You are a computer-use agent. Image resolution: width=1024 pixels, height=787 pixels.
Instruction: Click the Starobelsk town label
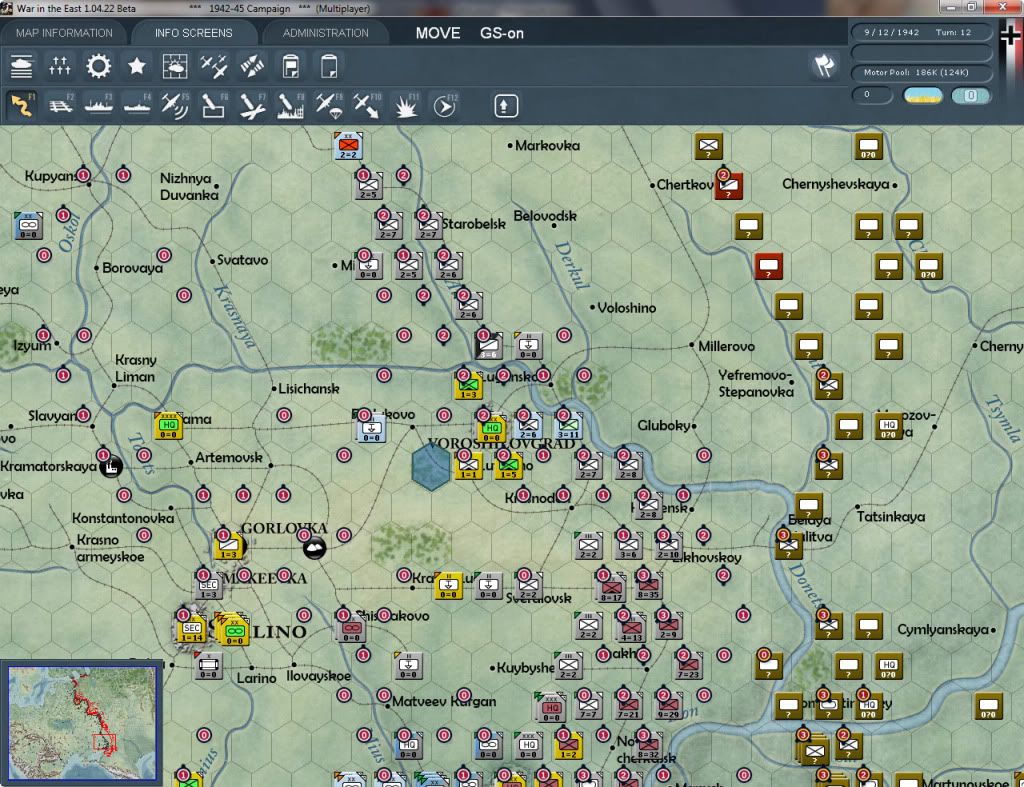click(474, 224)
